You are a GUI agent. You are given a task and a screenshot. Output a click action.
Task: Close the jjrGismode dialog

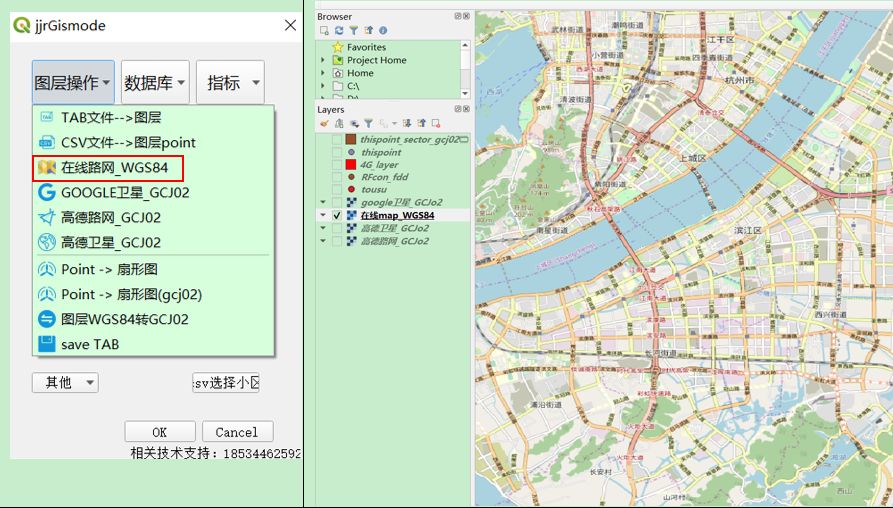290,25
